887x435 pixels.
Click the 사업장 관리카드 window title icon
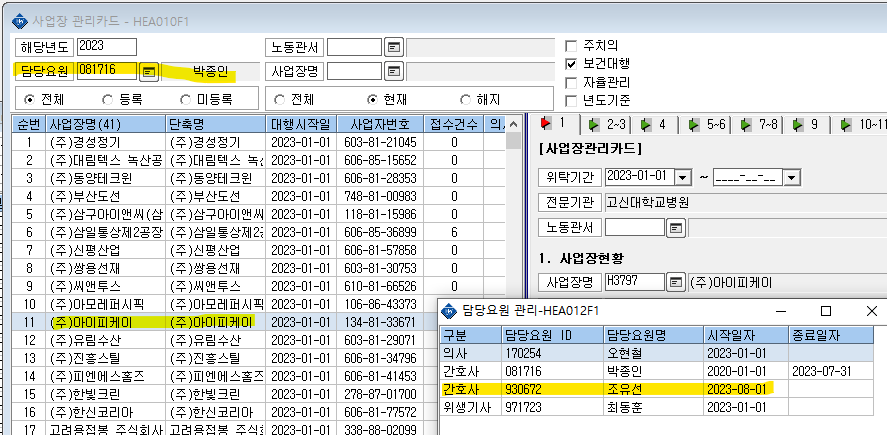[x=20, y=21]
